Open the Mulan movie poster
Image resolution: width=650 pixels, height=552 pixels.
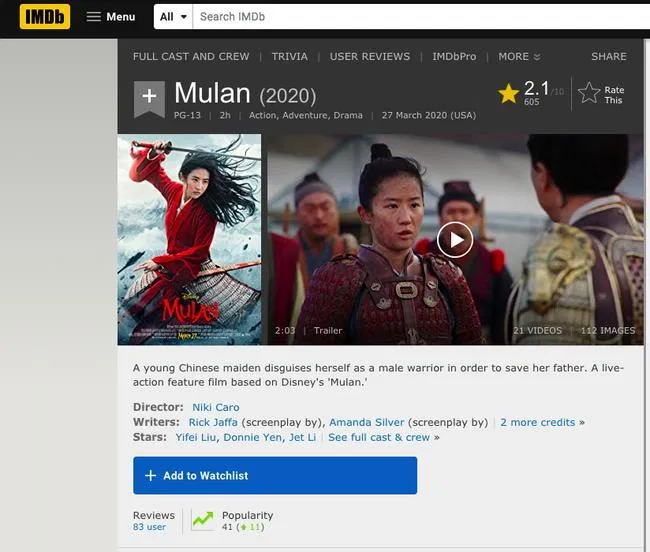point(189,240)
